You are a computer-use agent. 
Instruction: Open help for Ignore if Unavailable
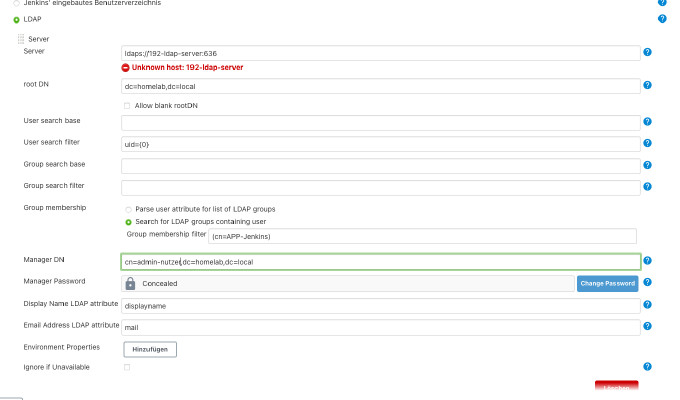647,367
